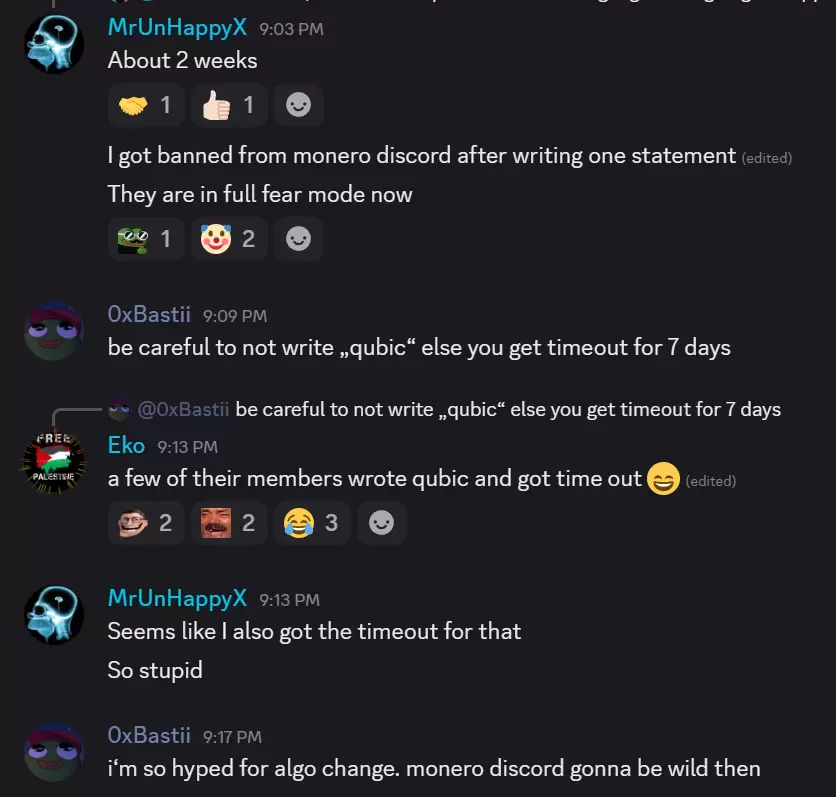Open the MrUnHappyX username at 9:03 PM

click(177, 27)
